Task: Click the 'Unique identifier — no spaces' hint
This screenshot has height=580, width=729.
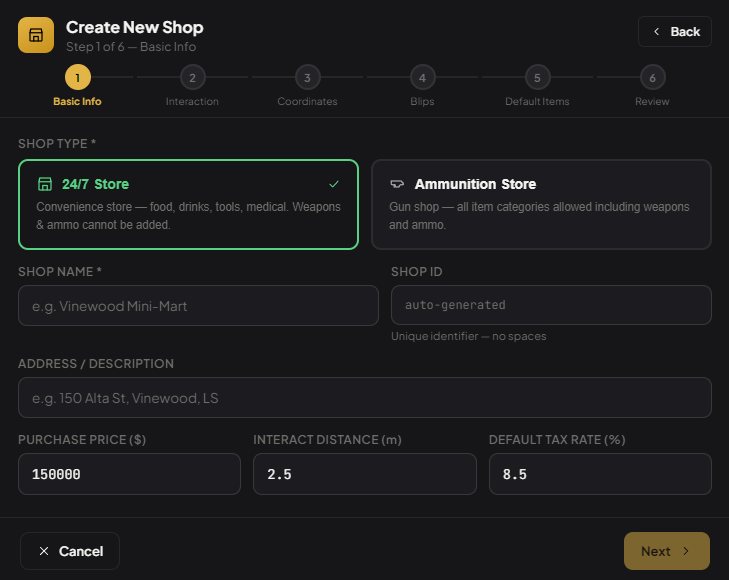Action: pyautogui.click(x=469, y=336)
